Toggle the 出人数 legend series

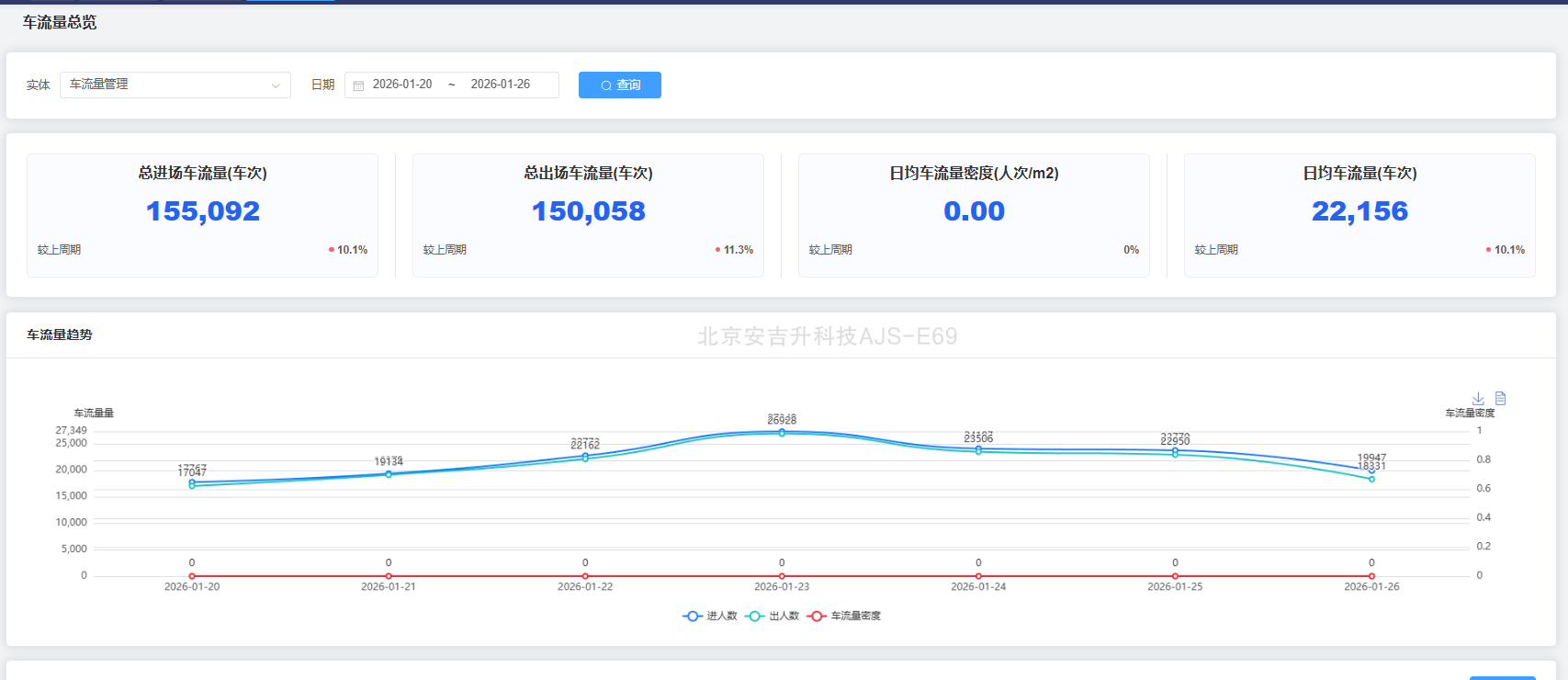[773, 616]
